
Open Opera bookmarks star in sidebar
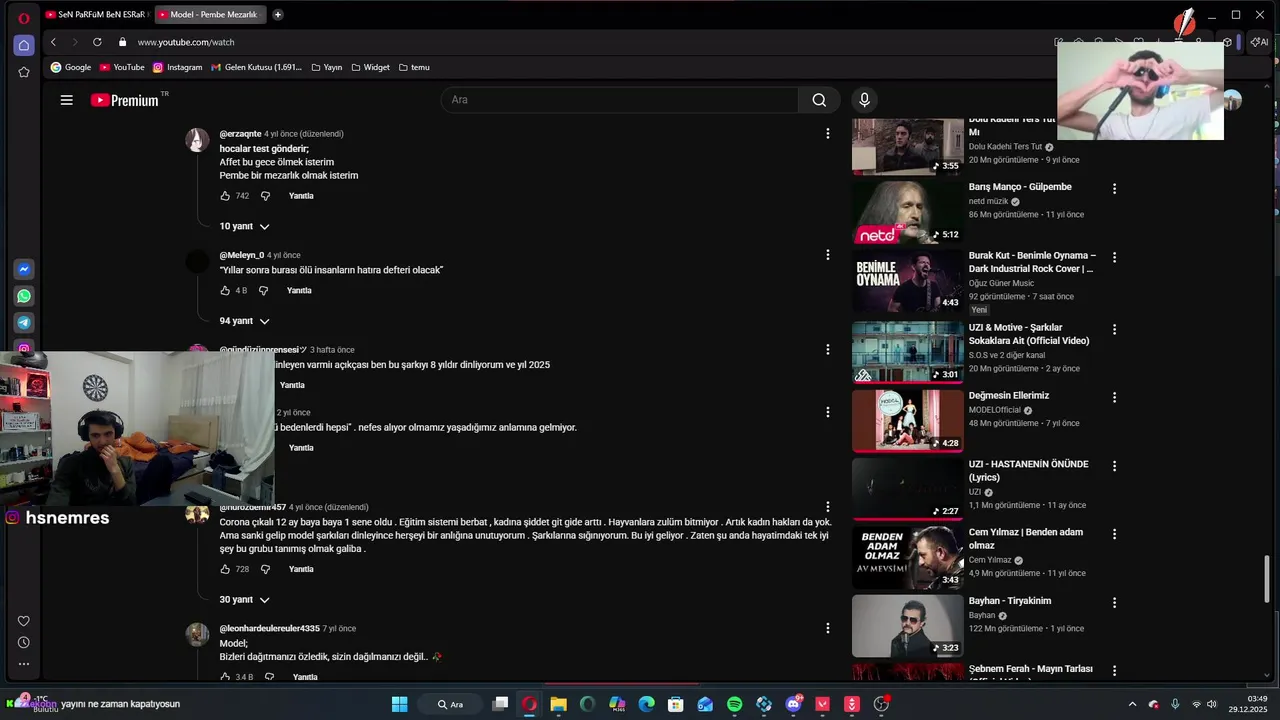[24, 72]
